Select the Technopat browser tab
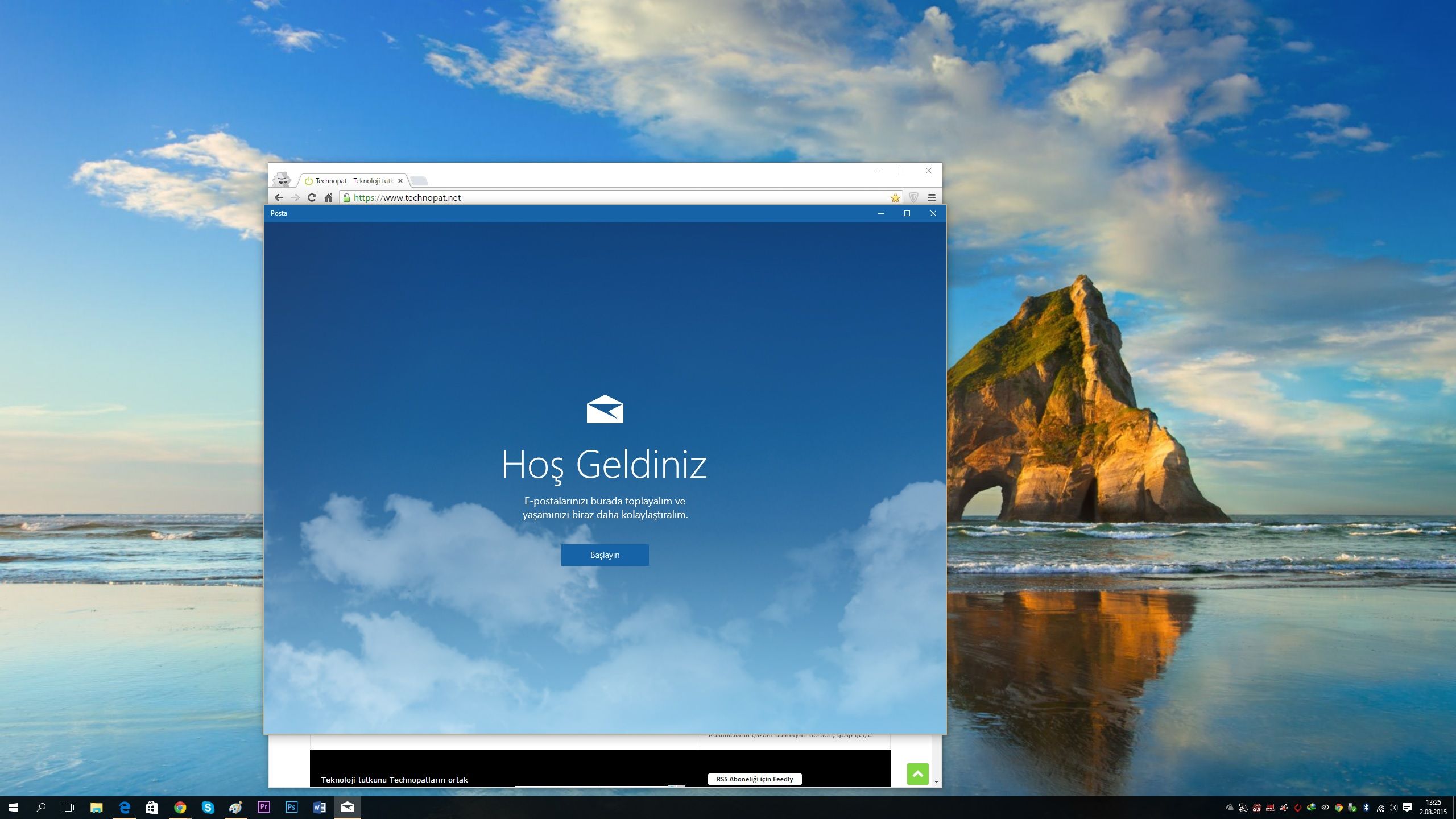Viewport: 1456px width, 819px height. point(353,181)
